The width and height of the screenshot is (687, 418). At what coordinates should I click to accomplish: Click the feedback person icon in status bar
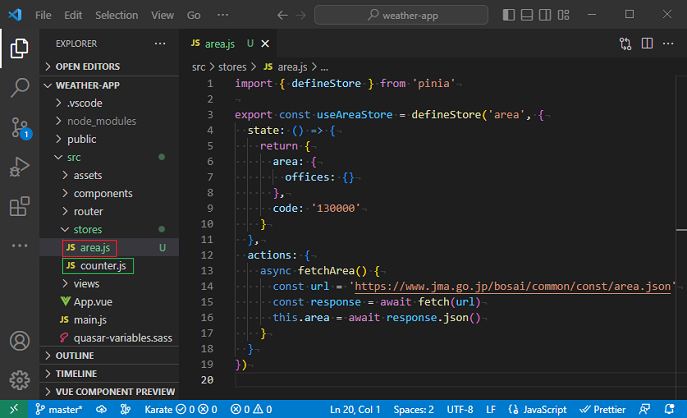click(x=645, y=409)
